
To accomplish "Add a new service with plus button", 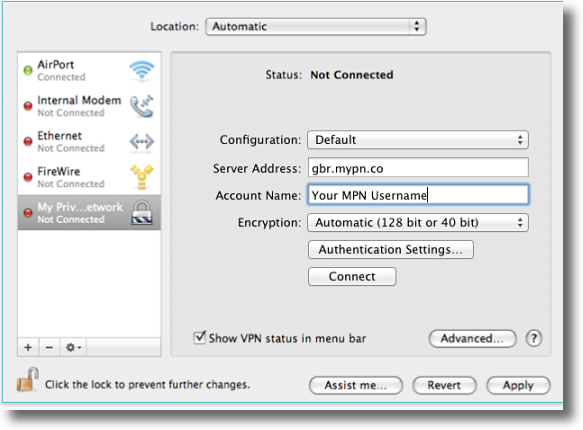I will coord(28,347).
